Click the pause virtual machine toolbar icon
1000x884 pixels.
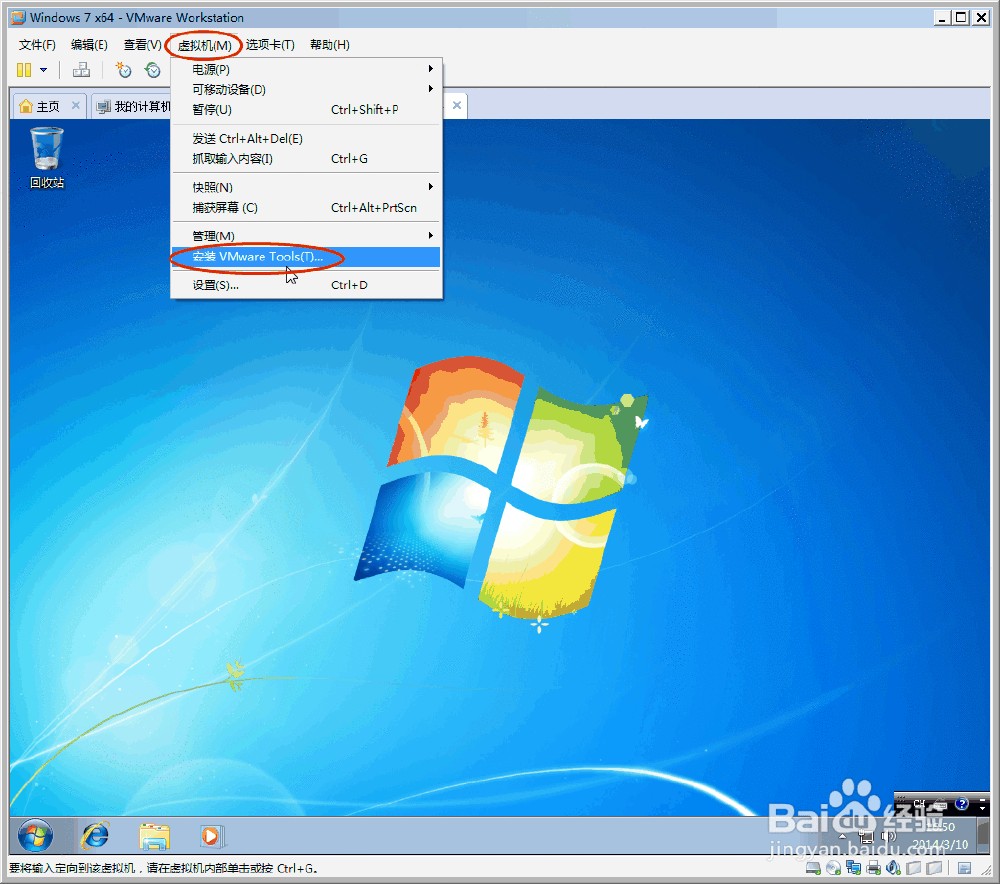pos(24,70)
